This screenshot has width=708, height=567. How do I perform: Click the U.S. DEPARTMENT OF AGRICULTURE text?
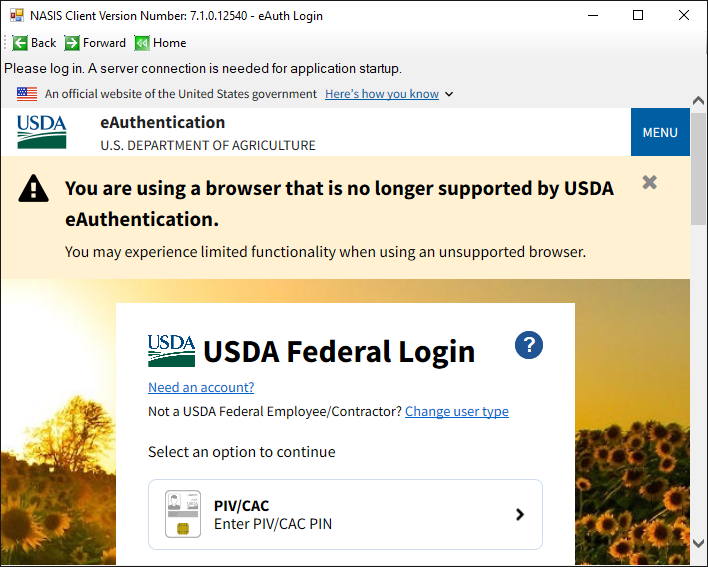208,145
